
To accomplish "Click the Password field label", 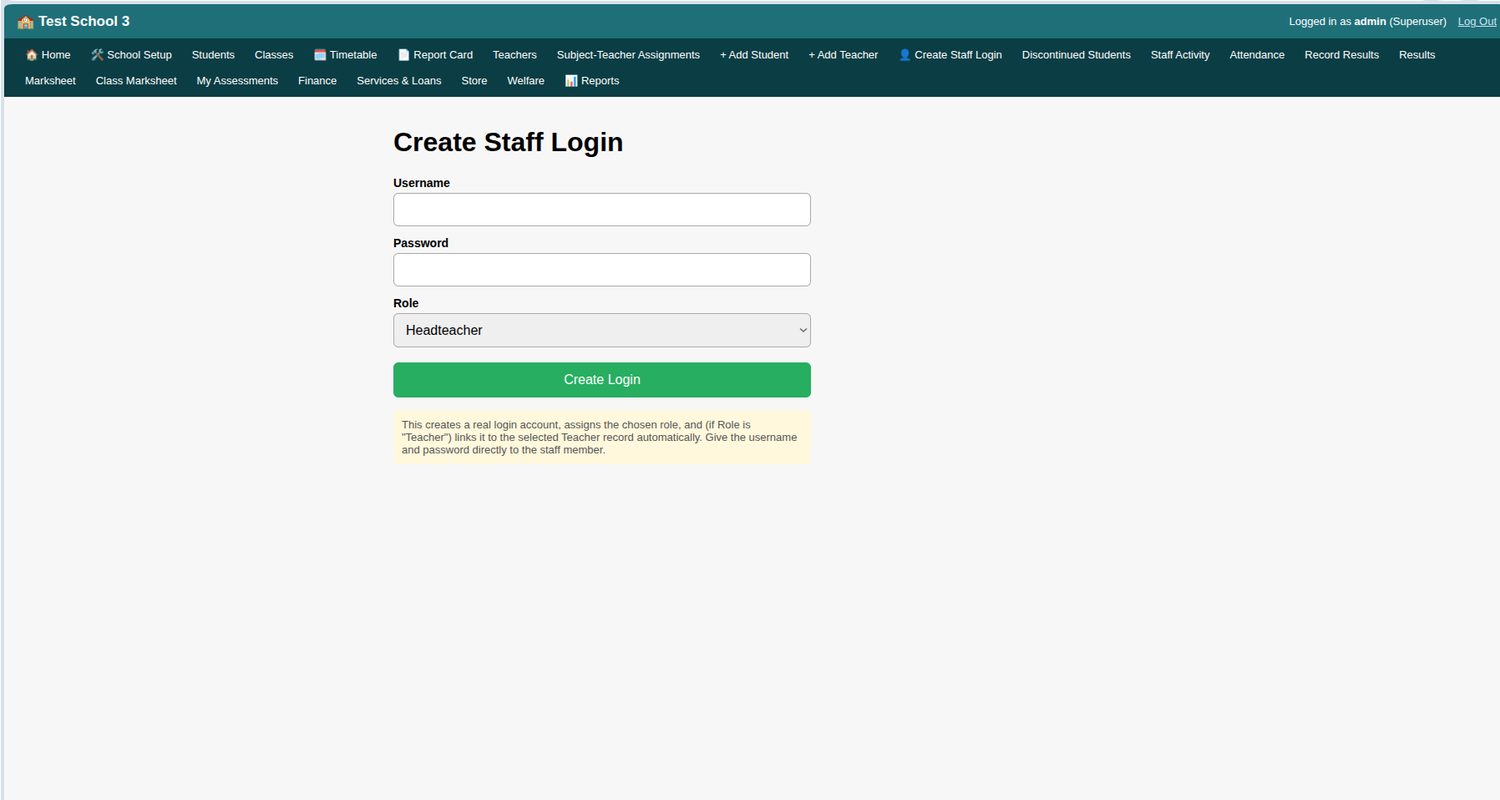I will pyautogui.click(x=421, y=243).
